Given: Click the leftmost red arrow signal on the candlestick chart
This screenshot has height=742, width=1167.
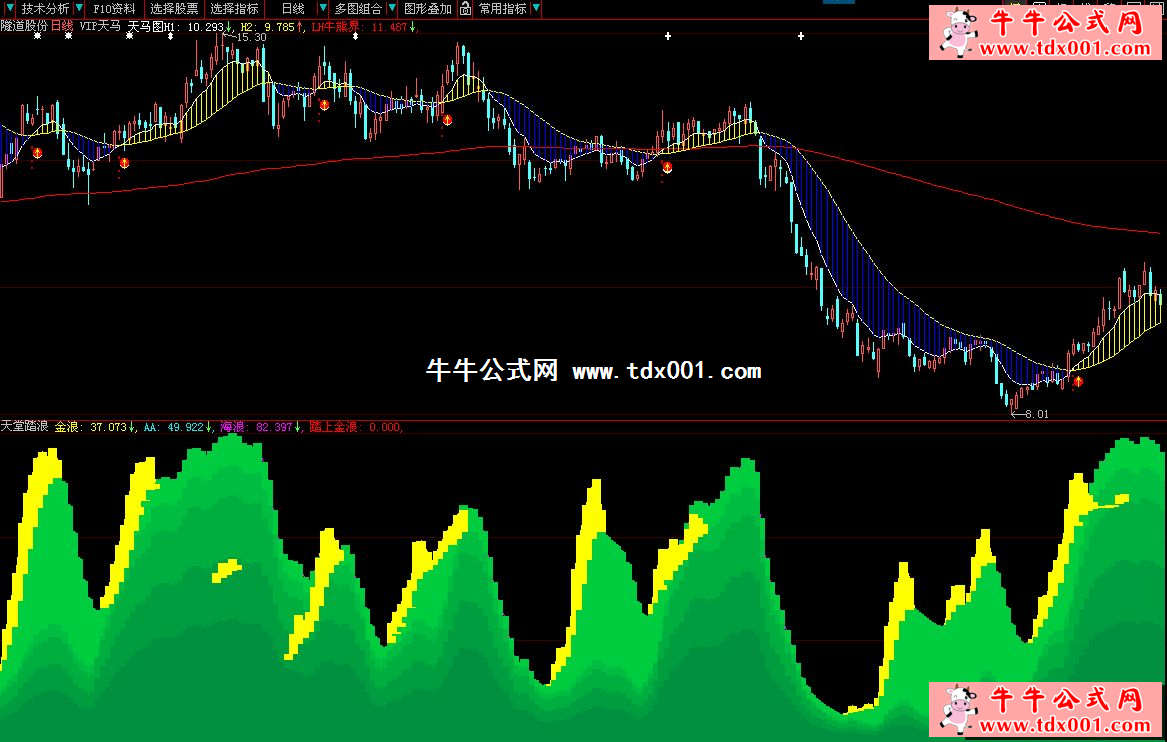Looking at the screenshot, I should [x=37, y=153].
